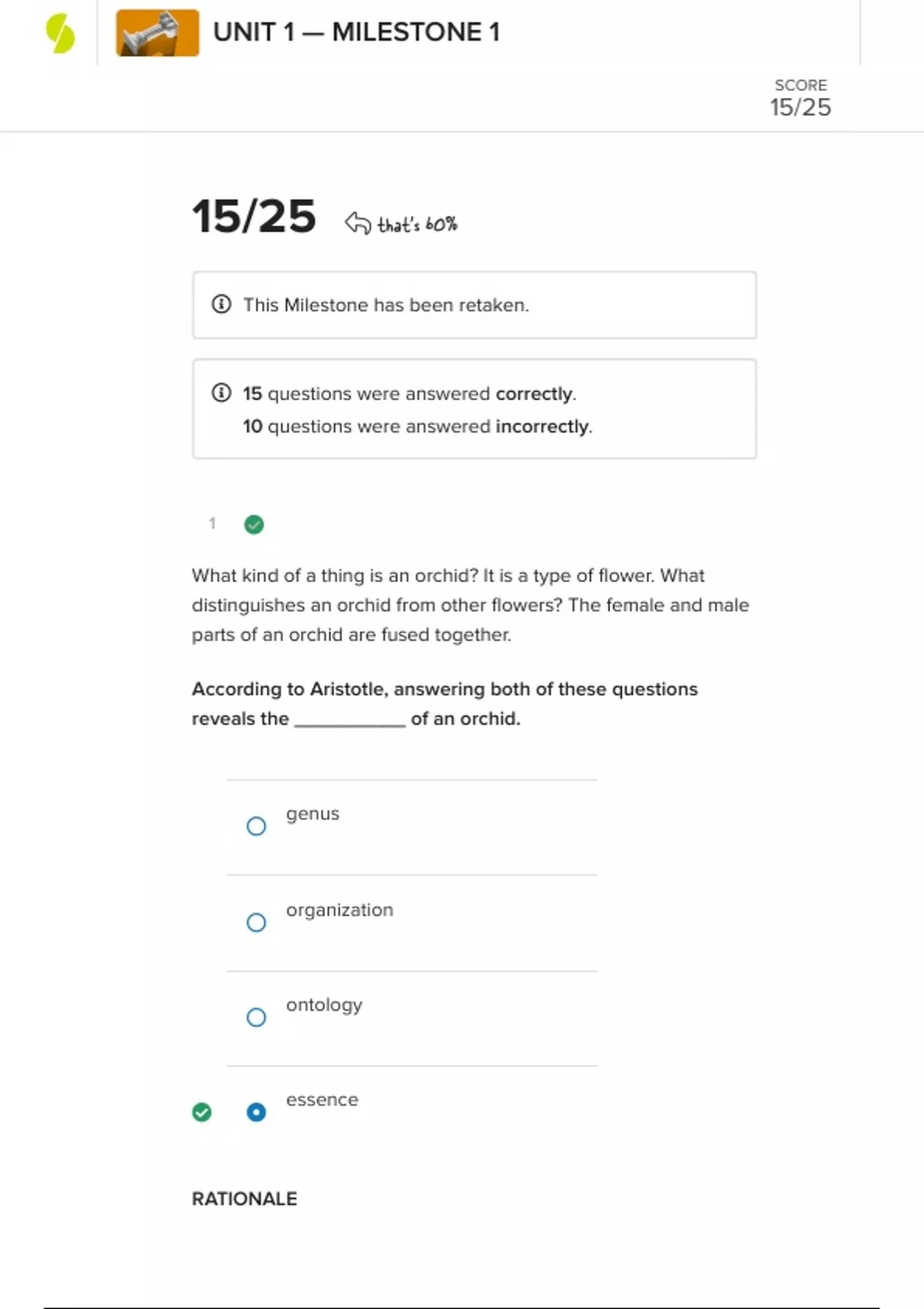Open the orange course thumbnail image

(157, 33)
